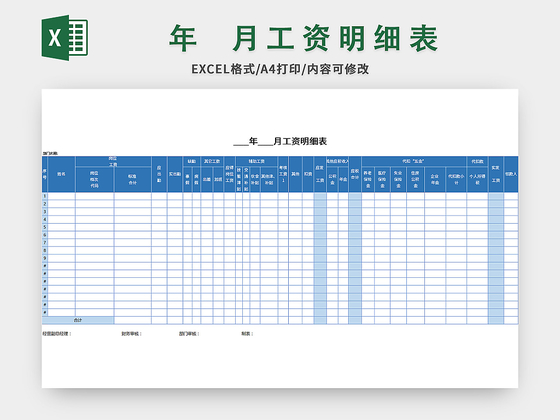Click the subtitle EXCEL格式/A4打印/内容可修改
This screenshot has width=560, height=420.
click(280, 69)
